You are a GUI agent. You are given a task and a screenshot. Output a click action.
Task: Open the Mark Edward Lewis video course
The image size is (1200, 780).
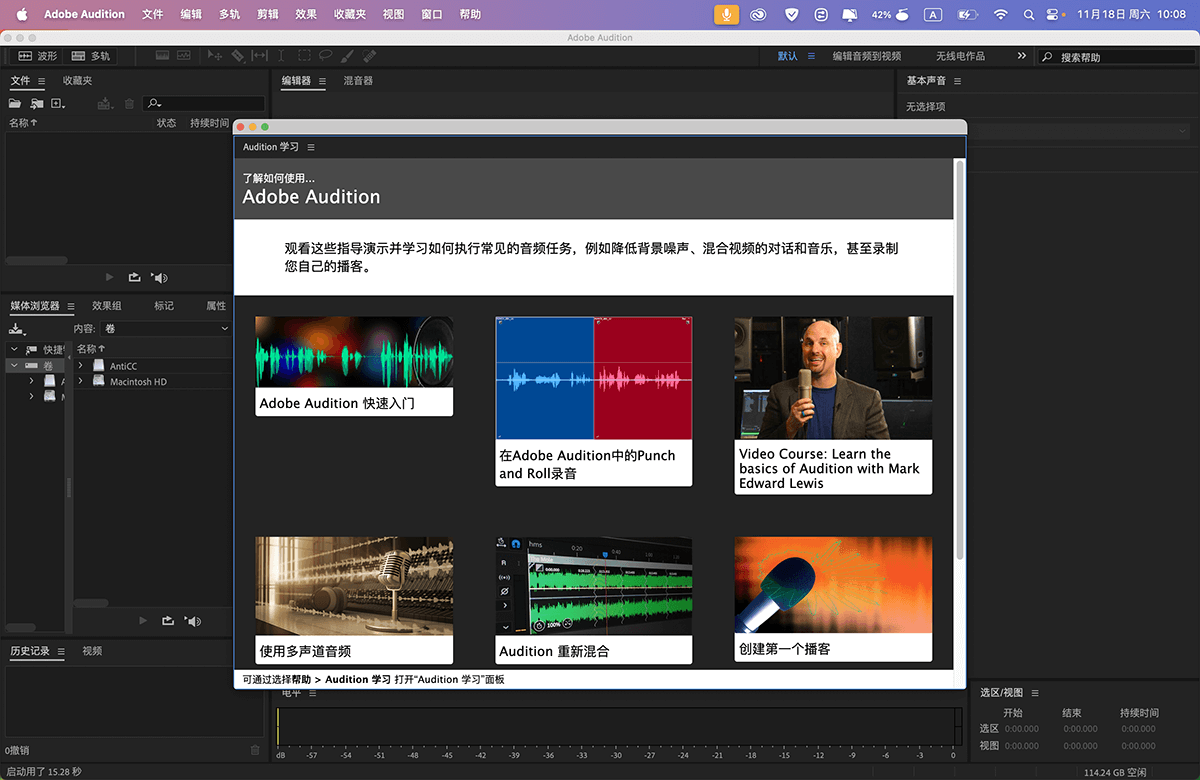click(x=833, y=405)
